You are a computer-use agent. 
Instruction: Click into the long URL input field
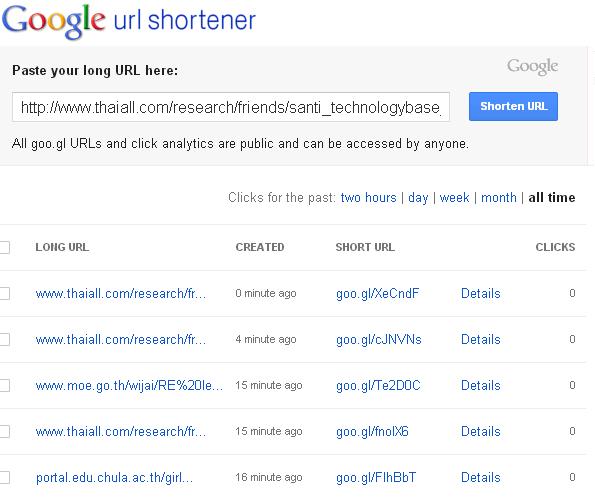231,107
